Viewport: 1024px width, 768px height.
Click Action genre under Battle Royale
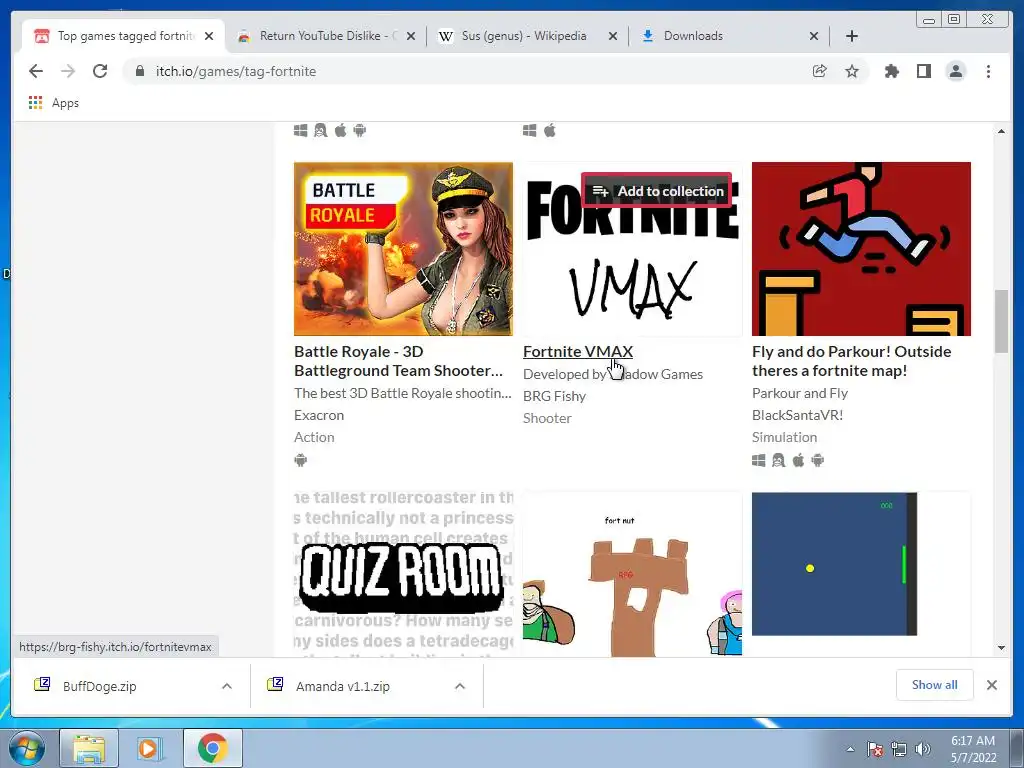(x=314, y=438)
